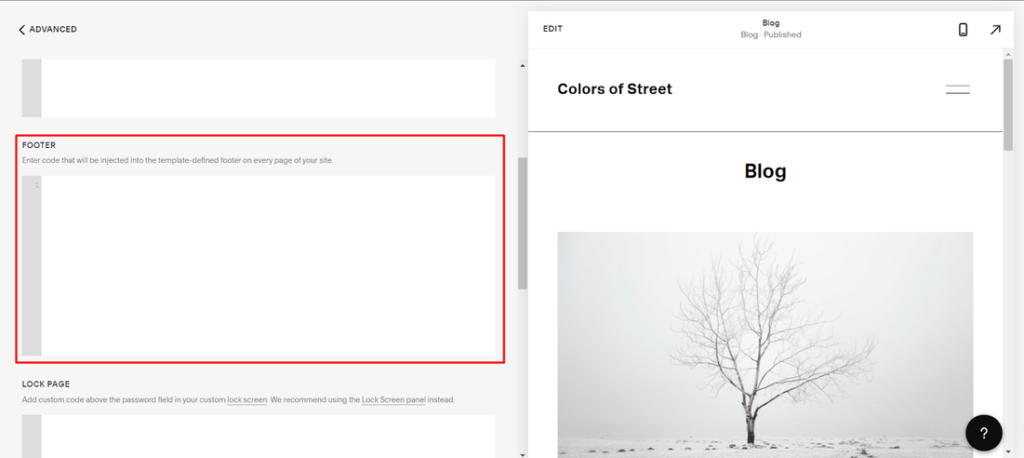Select the snowy tree blog image

coord(764,340)
